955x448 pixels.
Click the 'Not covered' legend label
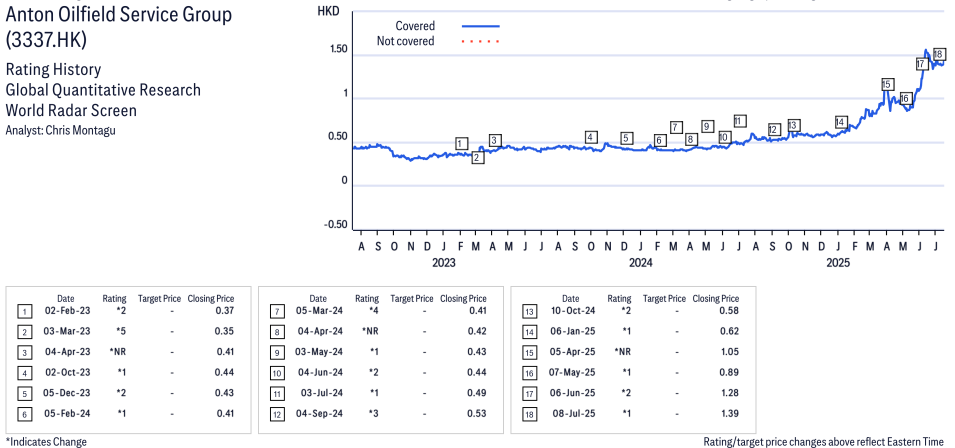[406, 41]
